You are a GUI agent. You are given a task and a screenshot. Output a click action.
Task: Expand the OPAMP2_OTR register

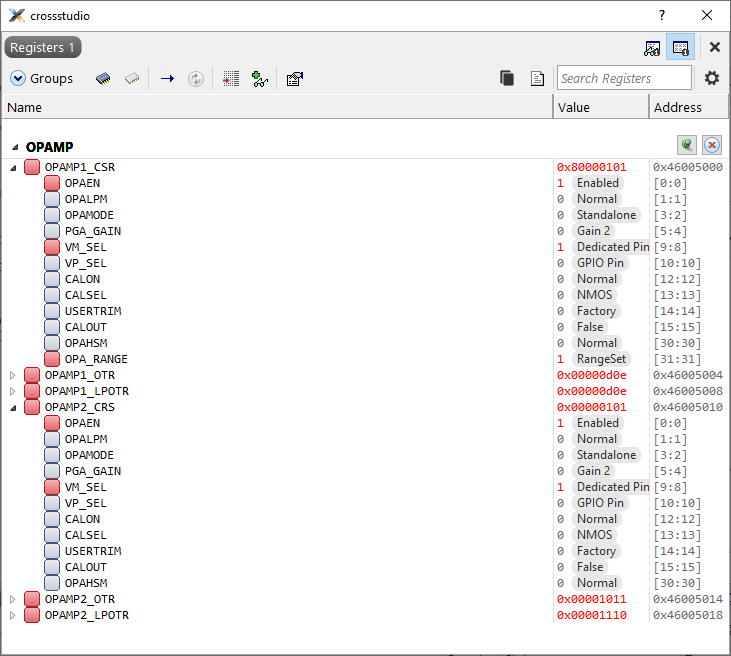tap(13, 599)
